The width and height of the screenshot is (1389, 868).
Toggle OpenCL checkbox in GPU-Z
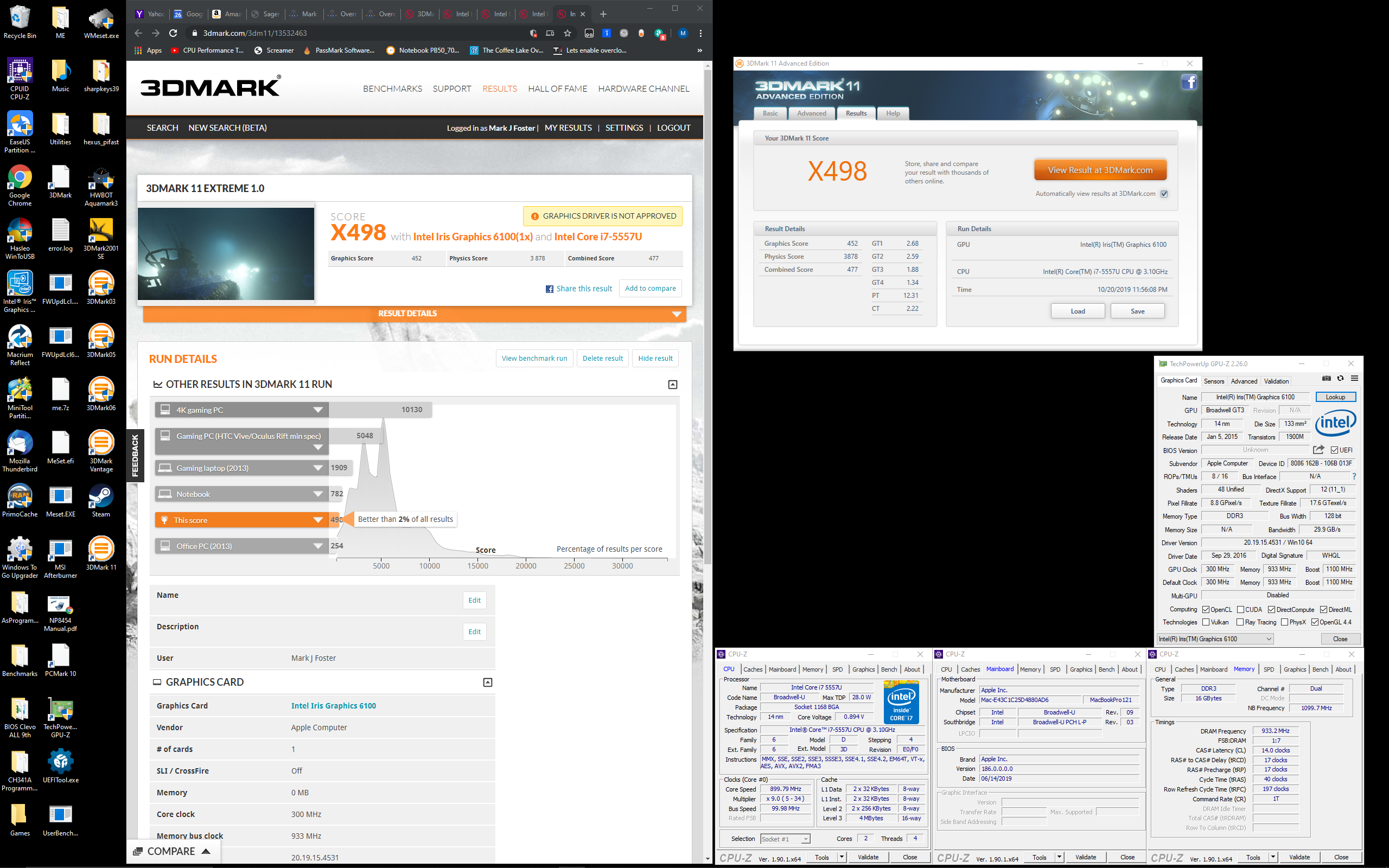[1205, 610]
